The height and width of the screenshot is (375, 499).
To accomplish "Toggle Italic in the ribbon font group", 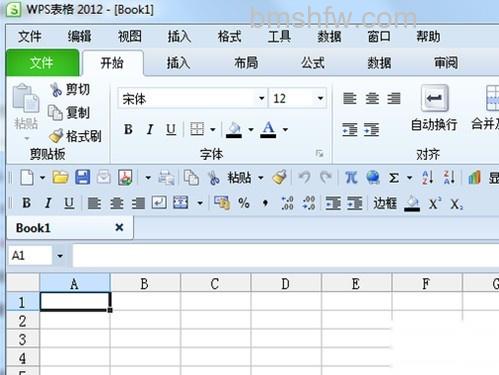I will pos(150,129).
